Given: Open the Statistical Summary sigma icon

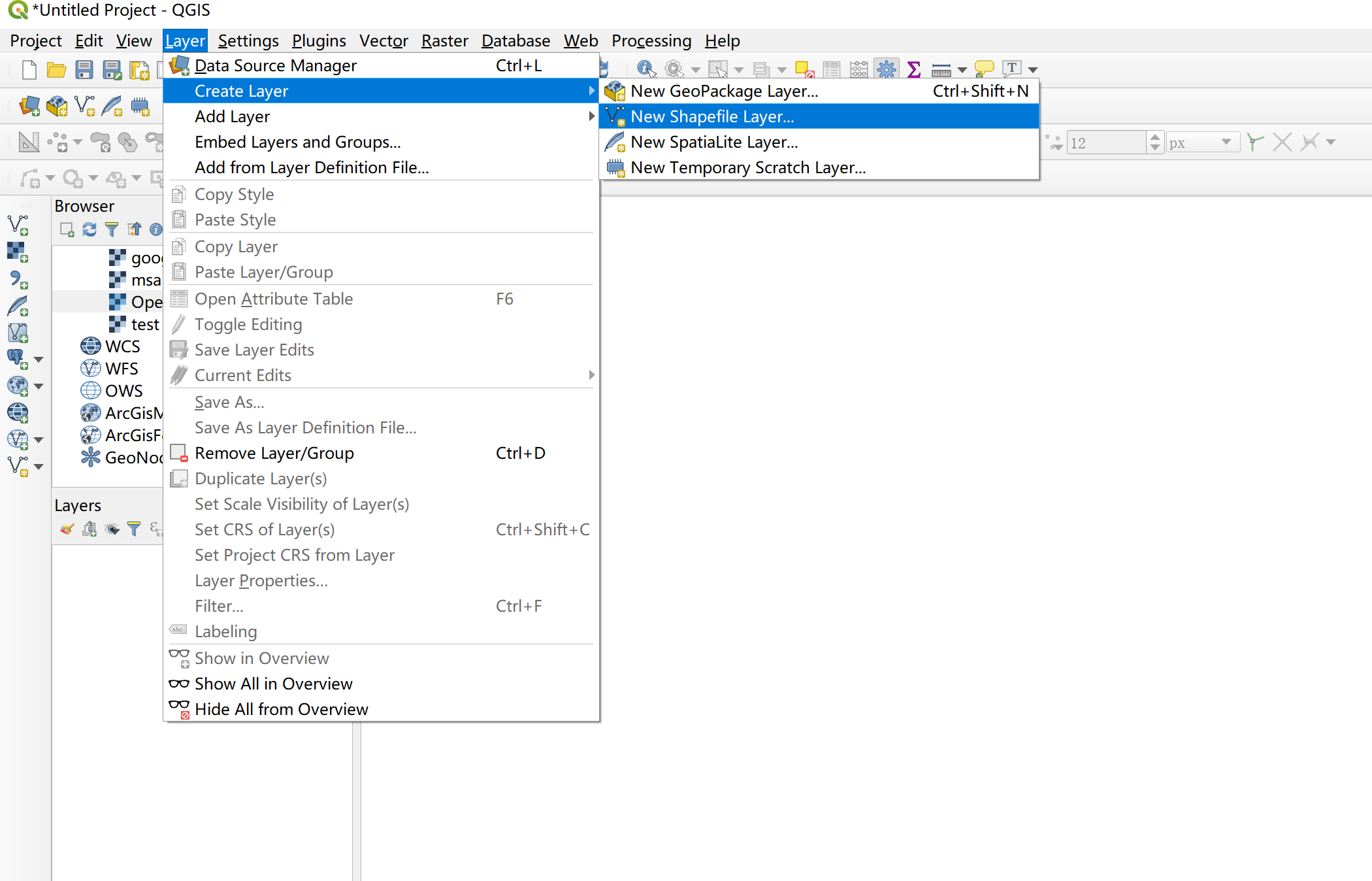Looking at the screenshot, I should [914, 69].
